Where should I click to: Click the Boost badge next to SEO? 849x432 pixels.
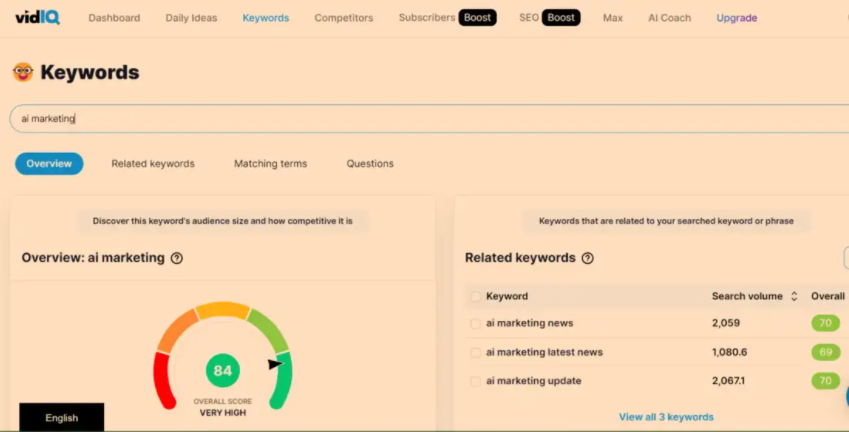561,18
